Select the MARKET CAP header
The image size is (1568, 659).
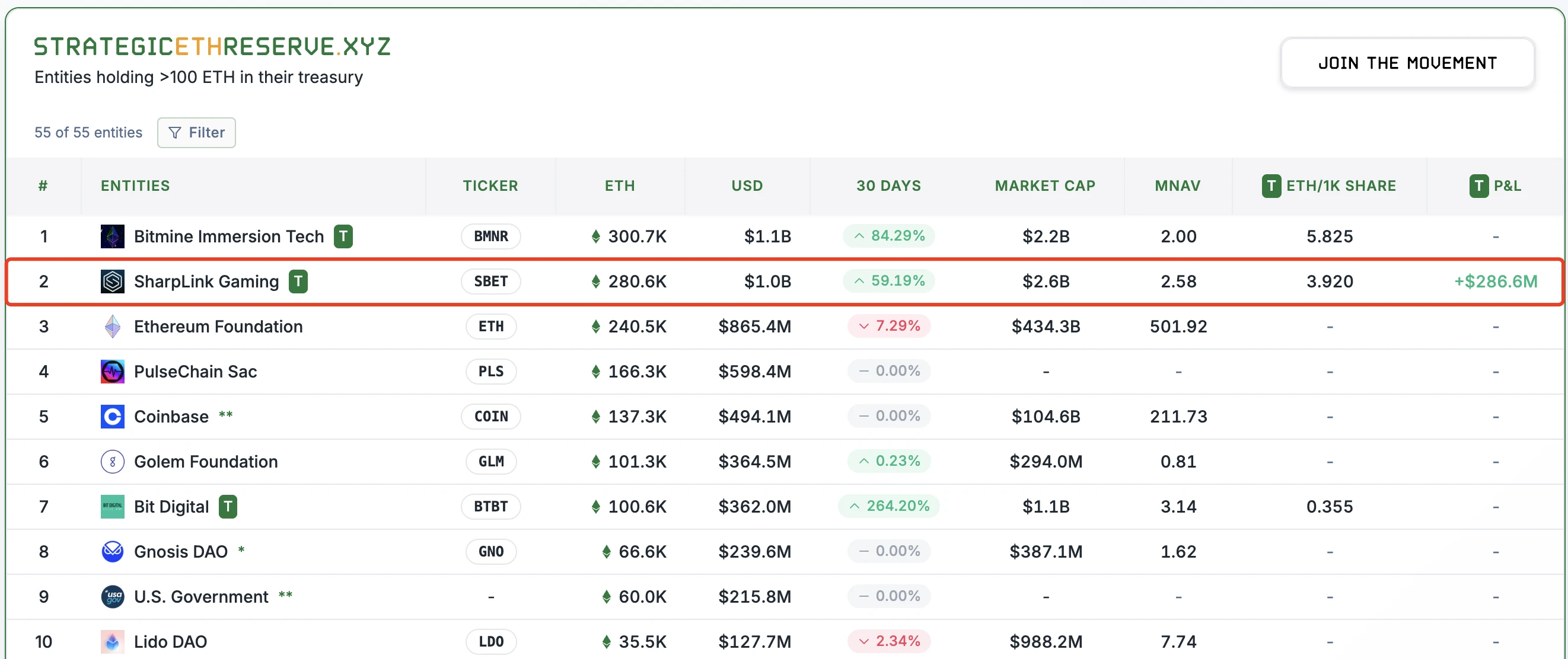point(1044,185)
